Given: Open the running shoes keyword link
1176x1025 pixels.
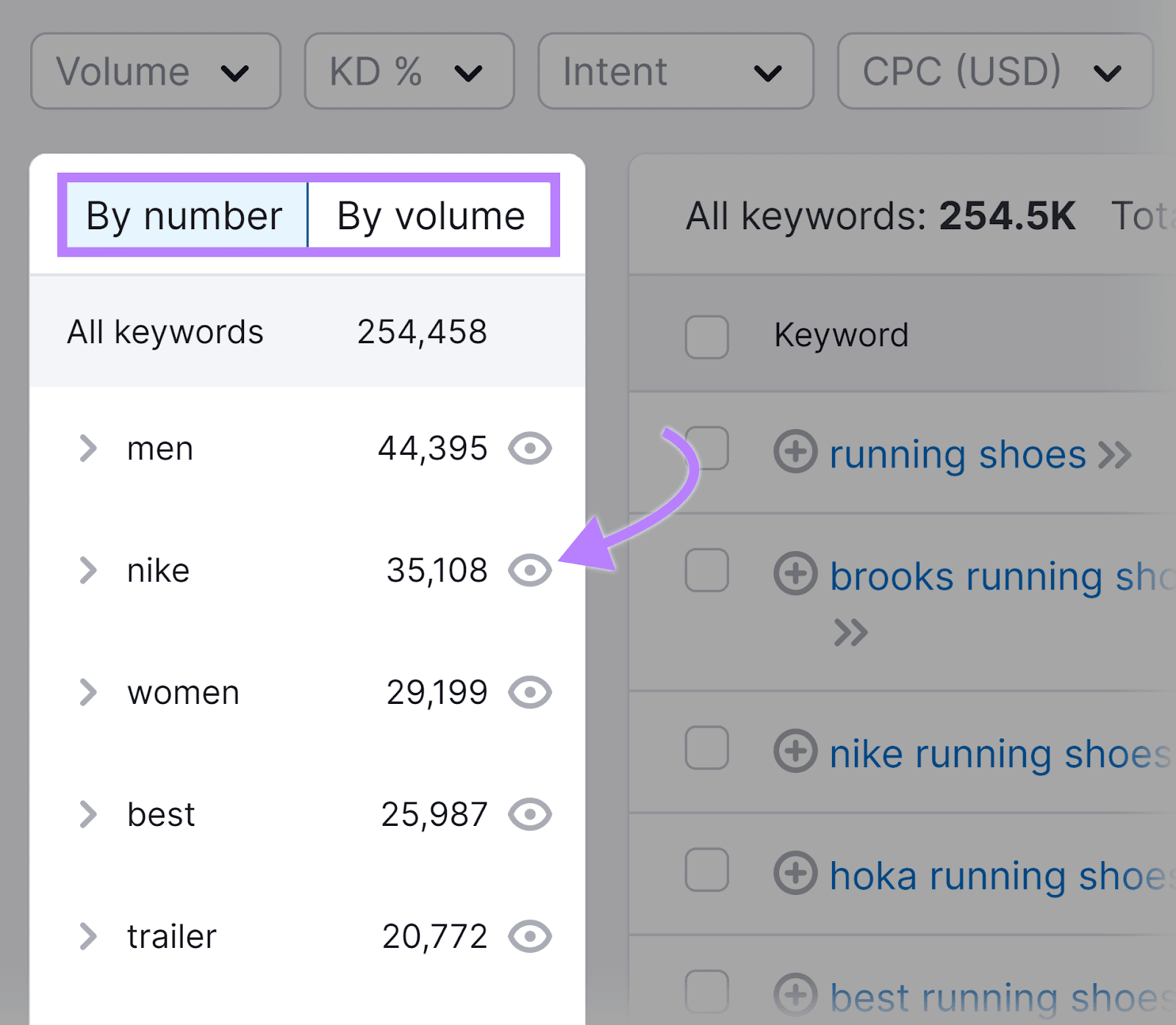Looking at the screenshot, I should pos(958,455).
